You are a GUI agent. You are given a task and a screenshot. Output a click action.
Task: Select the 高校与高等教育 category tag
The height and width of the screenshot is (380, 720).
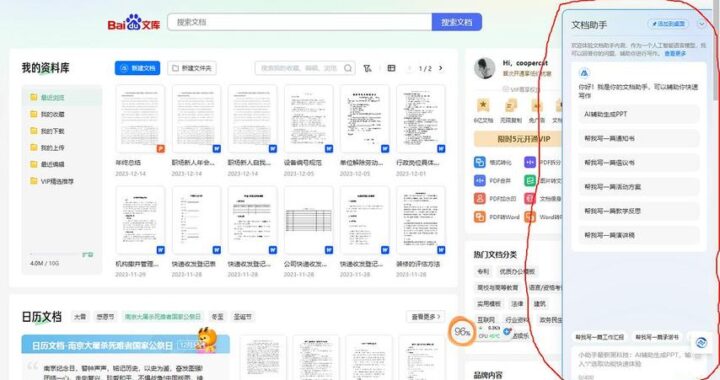498,287
